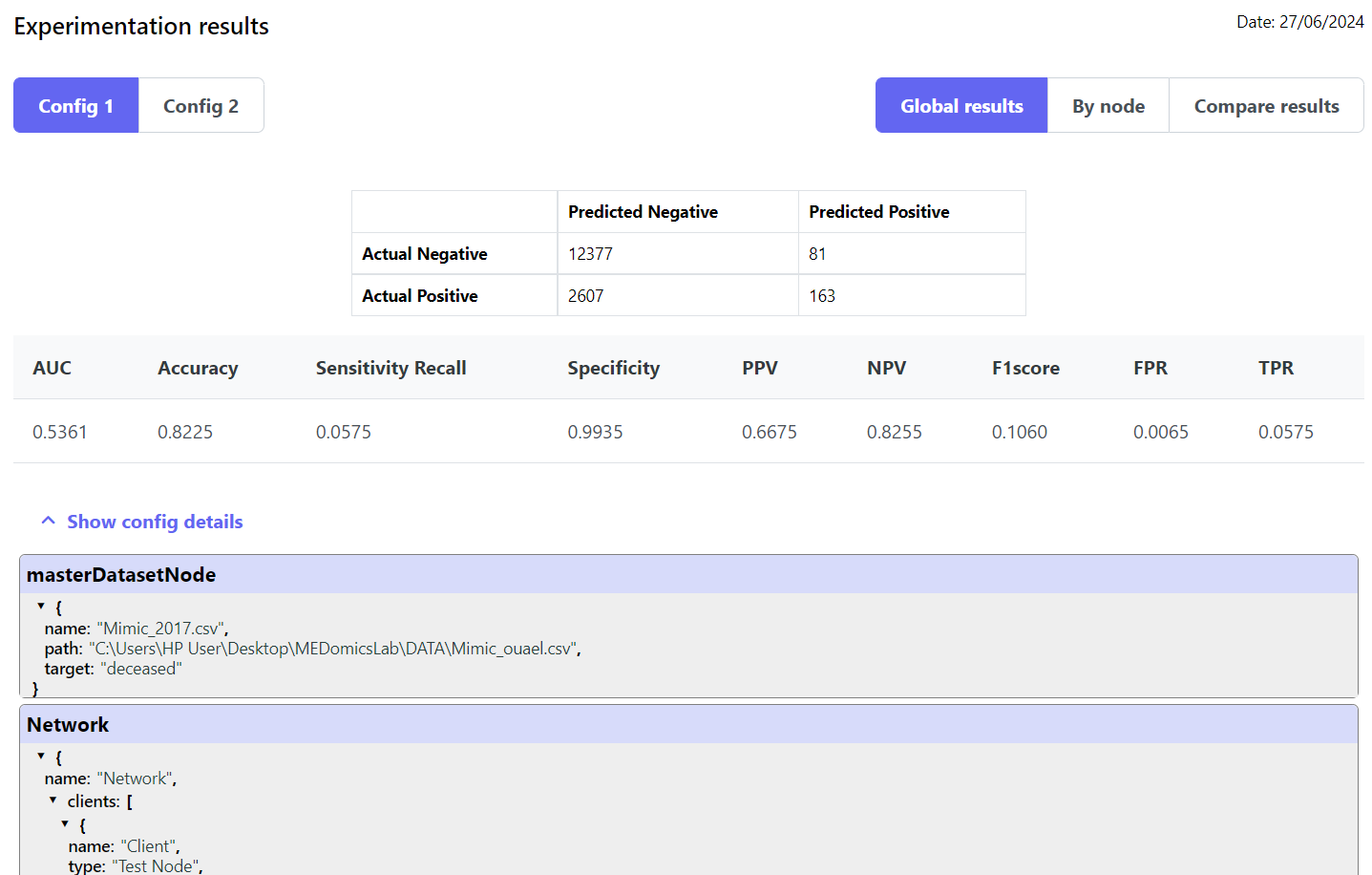Click the chevron beside Show config details
This screenshot has height=875, width=1372.
click(x=49, y=521)
